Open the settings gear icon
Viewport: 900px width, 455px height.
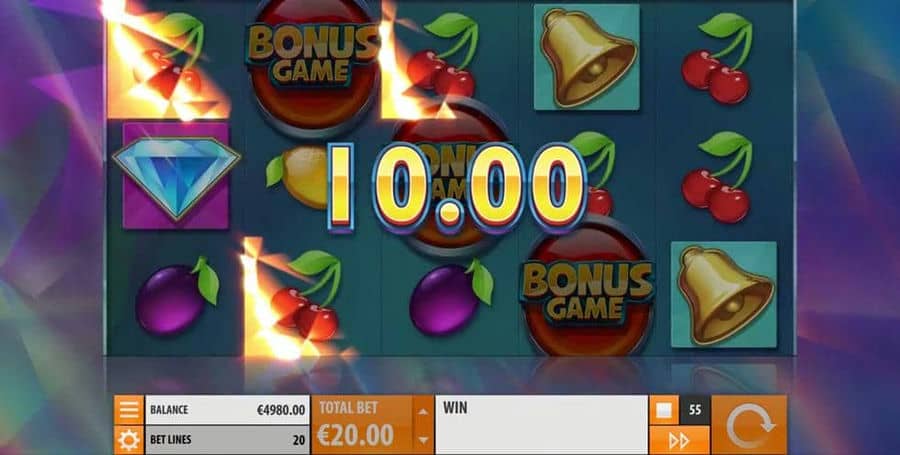click(129, 440)
